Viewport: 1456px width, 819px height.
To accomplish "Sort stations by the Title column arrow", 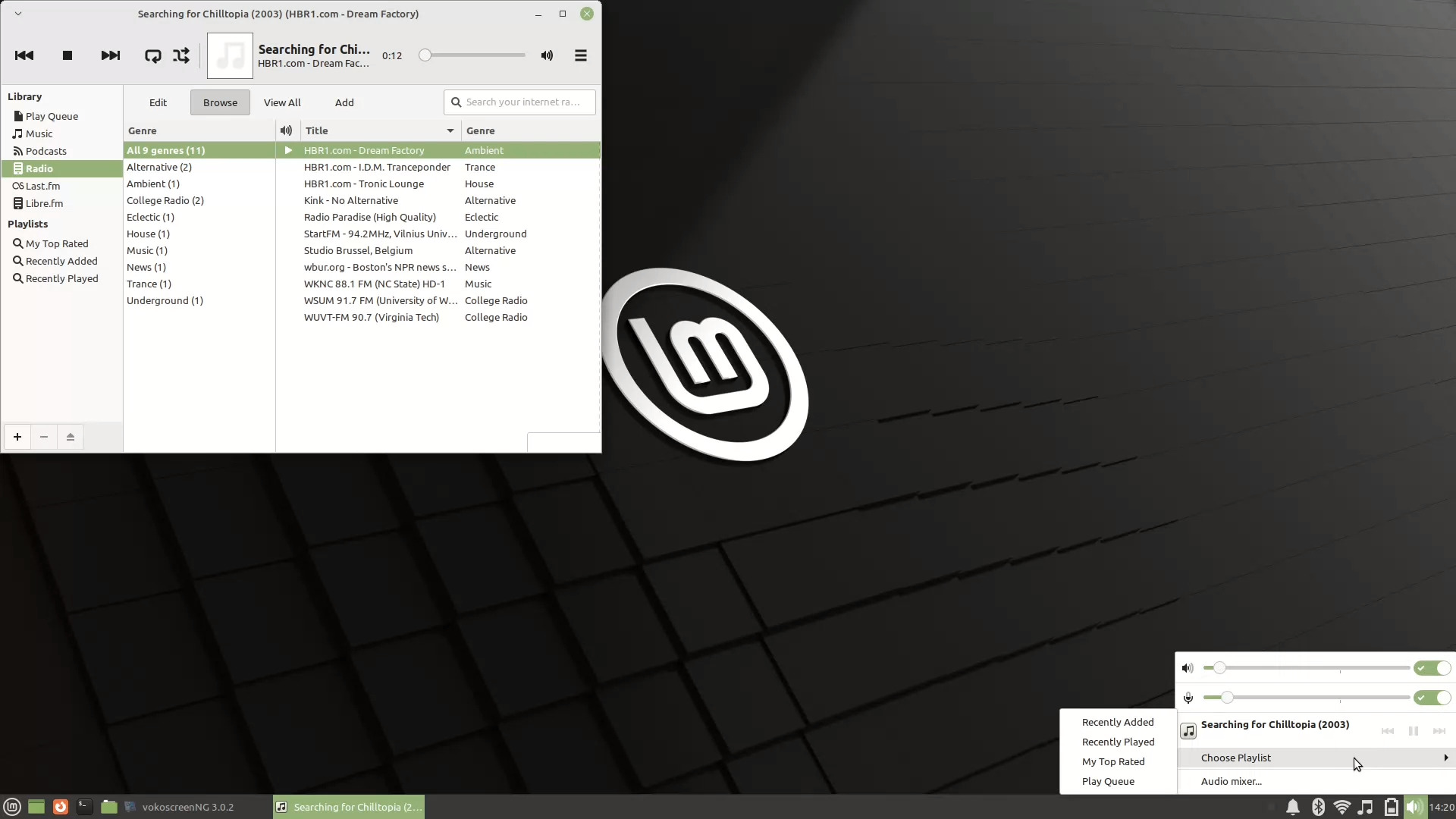I will click(449, 130).
